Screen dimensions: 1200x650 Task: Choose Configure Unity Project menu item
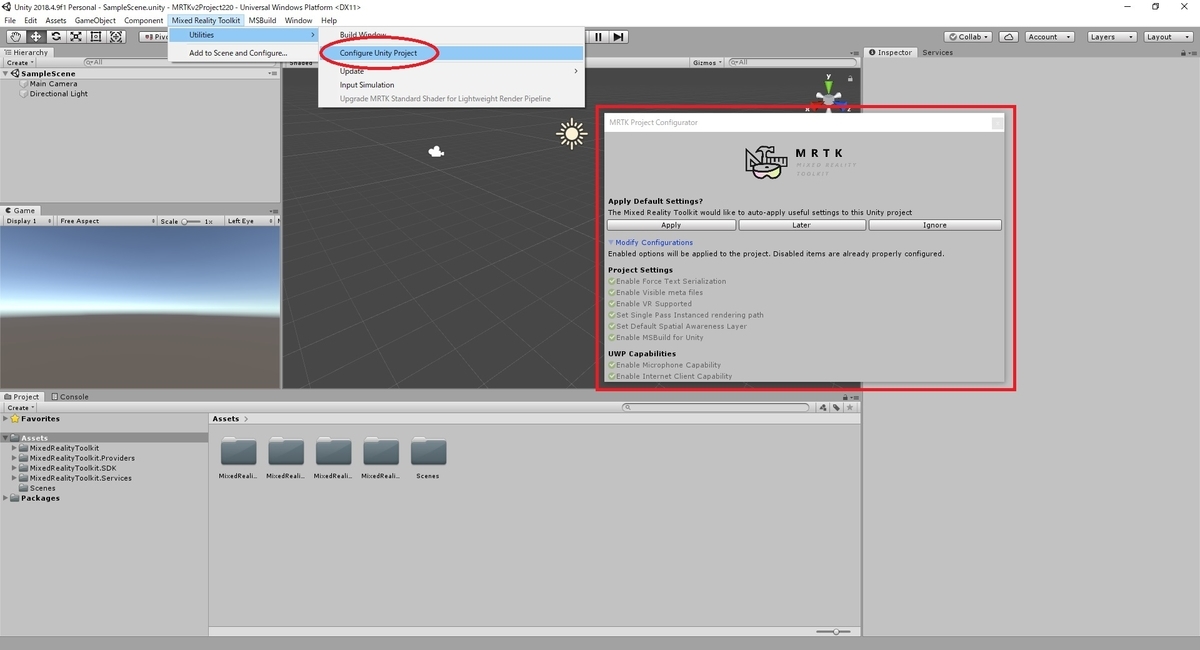coord(450,52)
